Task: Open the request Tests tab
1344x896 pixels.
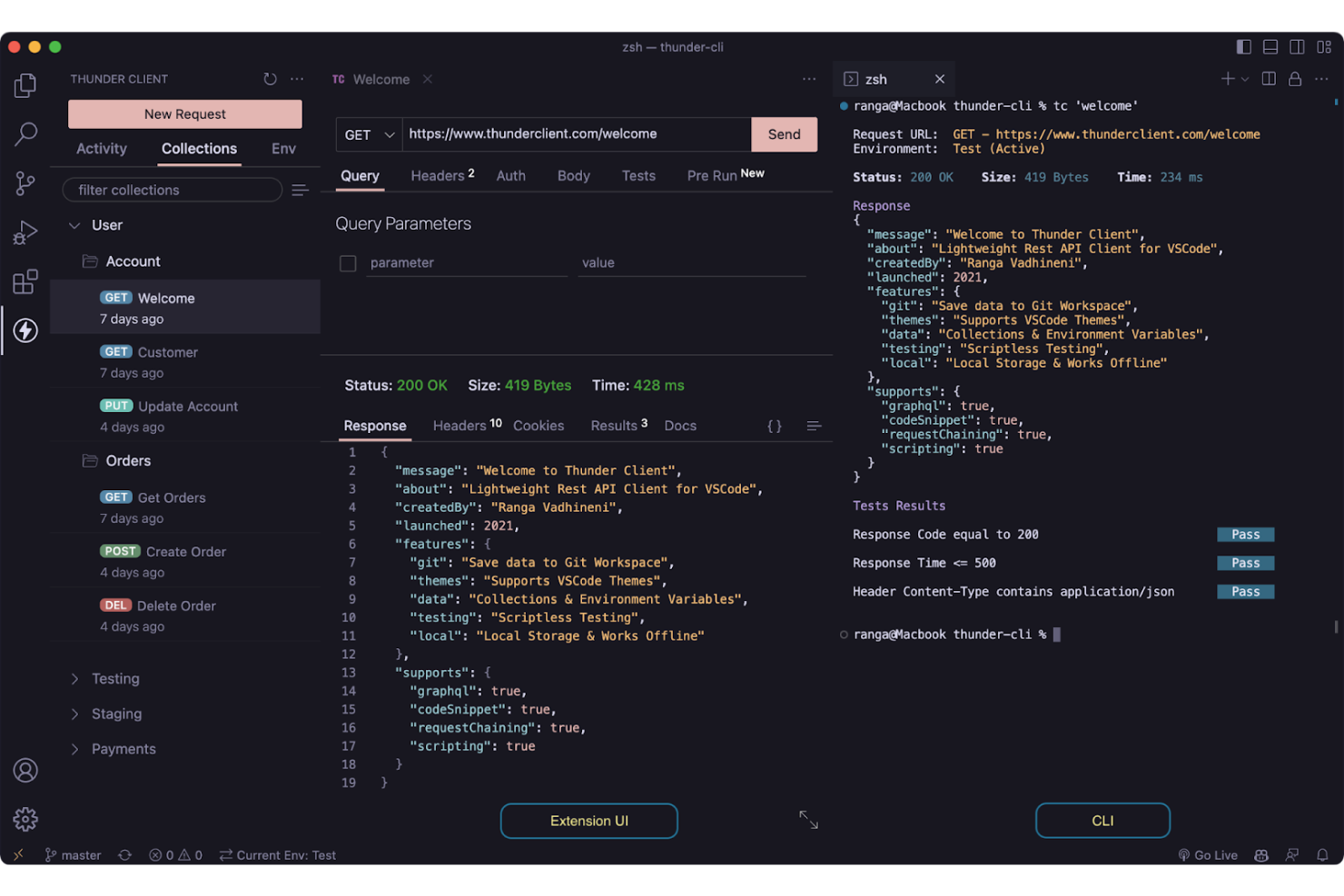Action: tap(638, 175)
